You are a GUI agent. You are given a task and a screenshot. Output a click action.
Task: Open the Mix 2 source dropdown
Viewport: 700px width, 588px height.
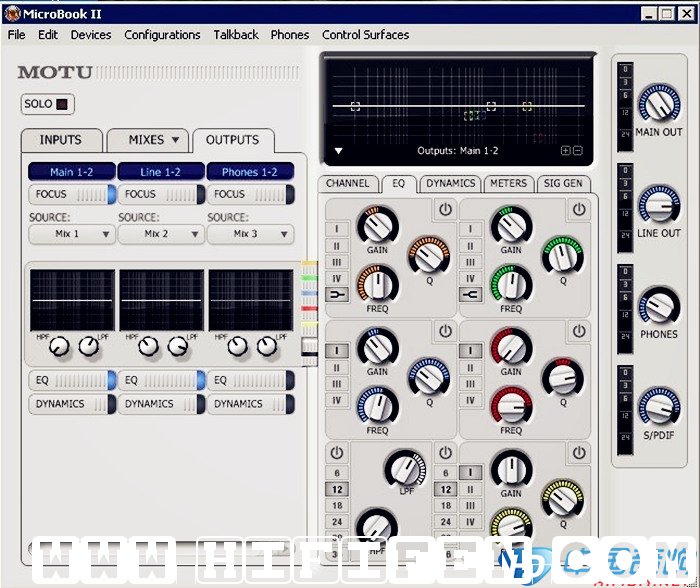coord(162,234)
